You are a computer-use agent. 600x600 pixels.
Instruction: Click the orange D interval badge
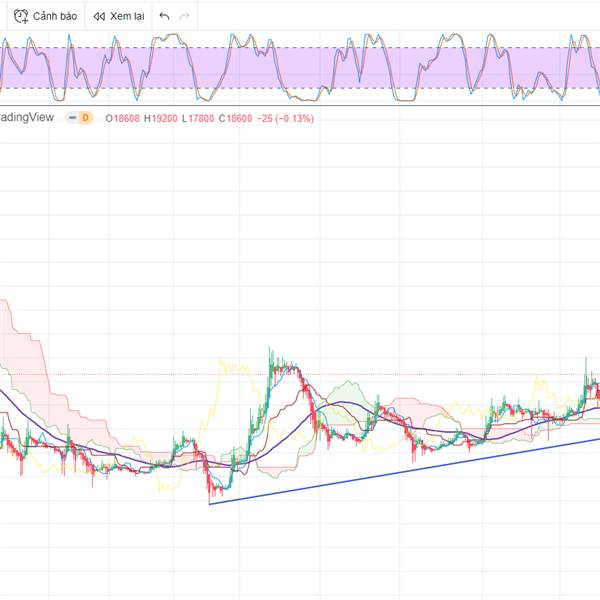click(x=85, y=118)
